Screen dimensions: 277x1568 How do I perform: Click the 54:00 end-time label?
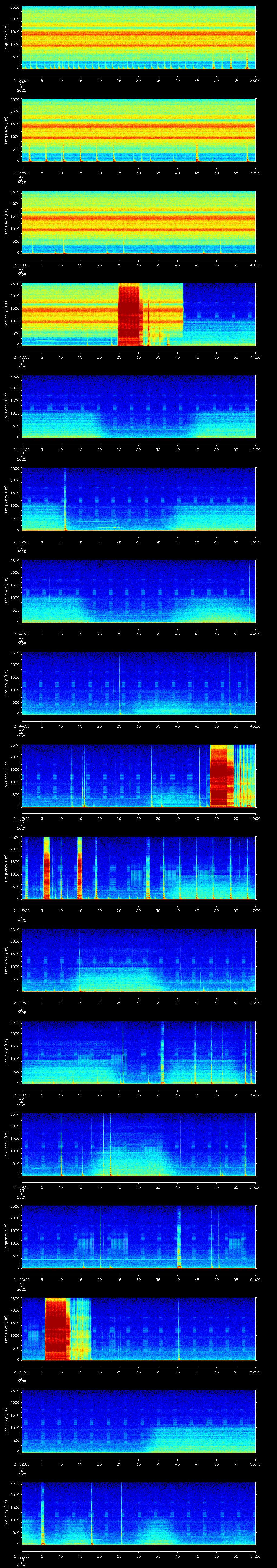[255, 1556]
